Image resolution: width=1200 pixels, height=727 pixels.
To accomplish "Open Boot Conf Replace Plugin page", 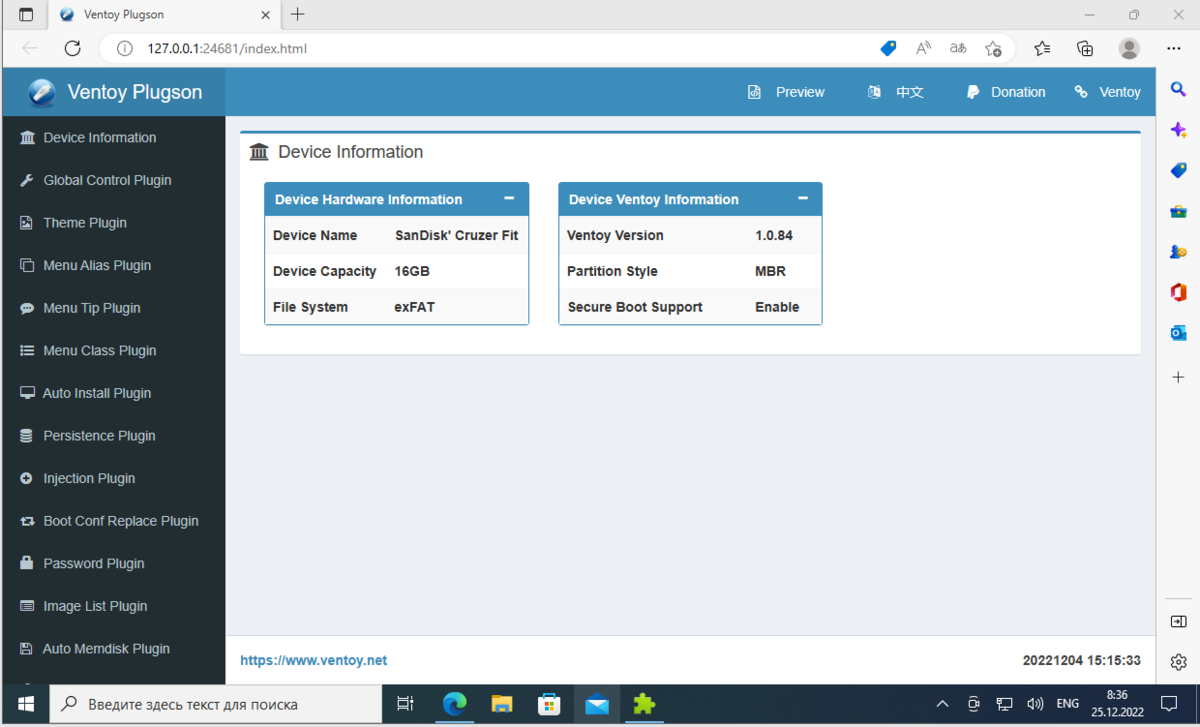I will (112, 521).
